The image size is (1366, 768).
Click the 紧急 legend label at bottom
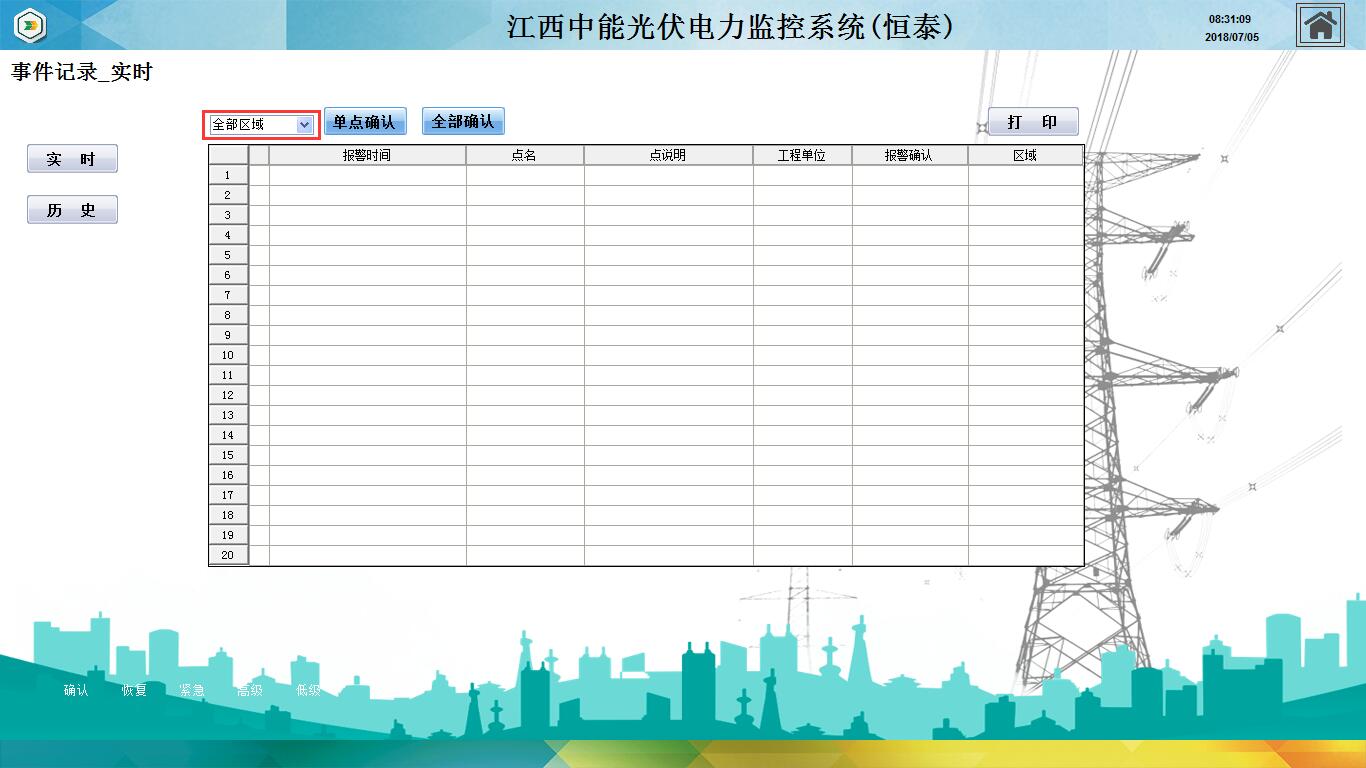(192, 690)
